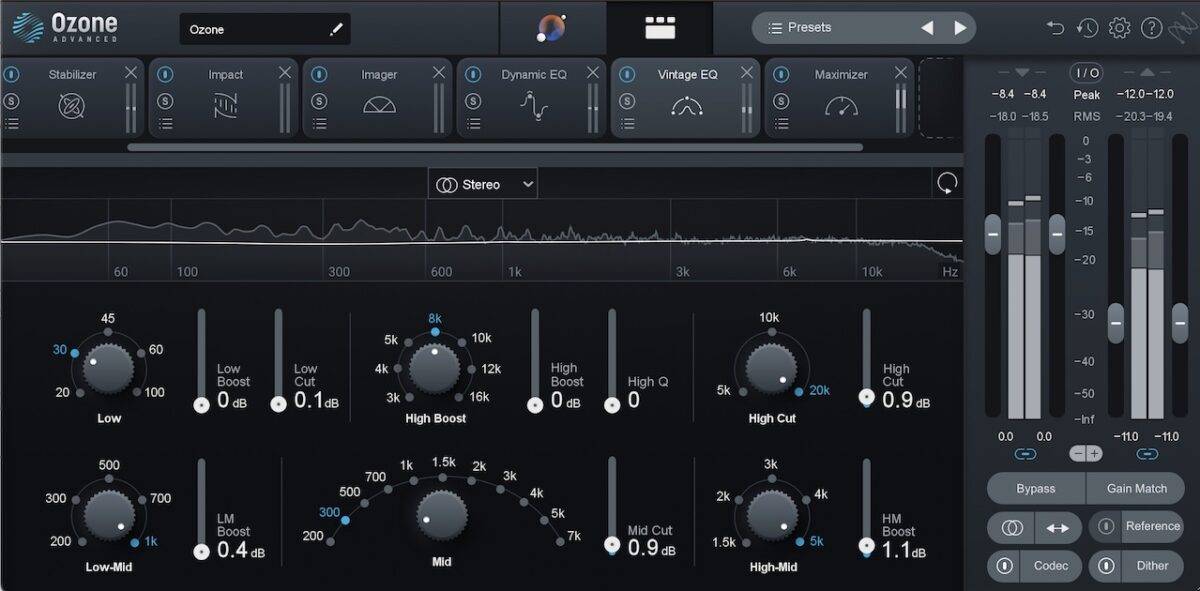Rename preset using the pencil icon
Viewport: 1200px width, 591px height.
[336, 29]
